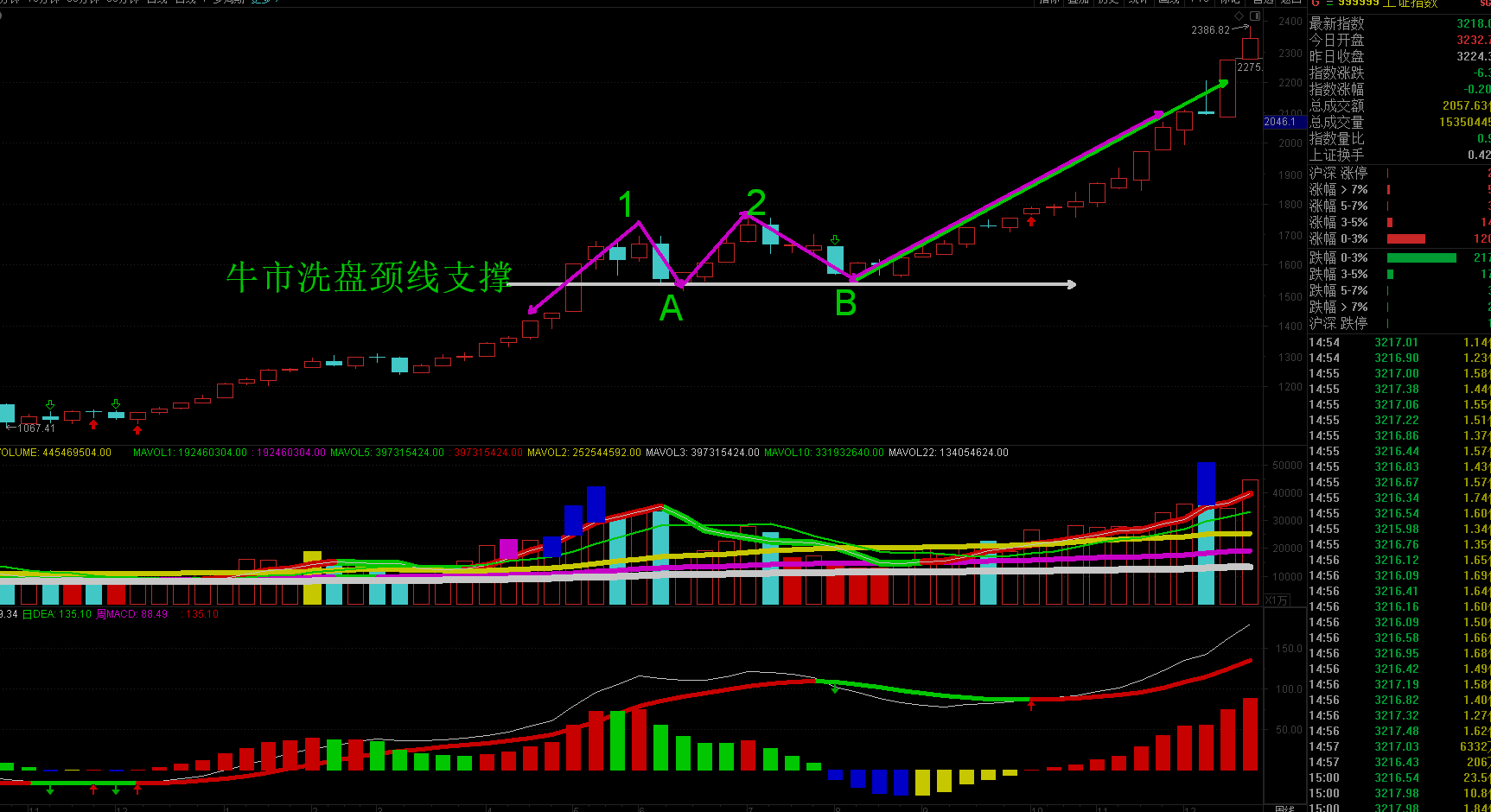Click the red buy arrow on the MACD line

1030,705
